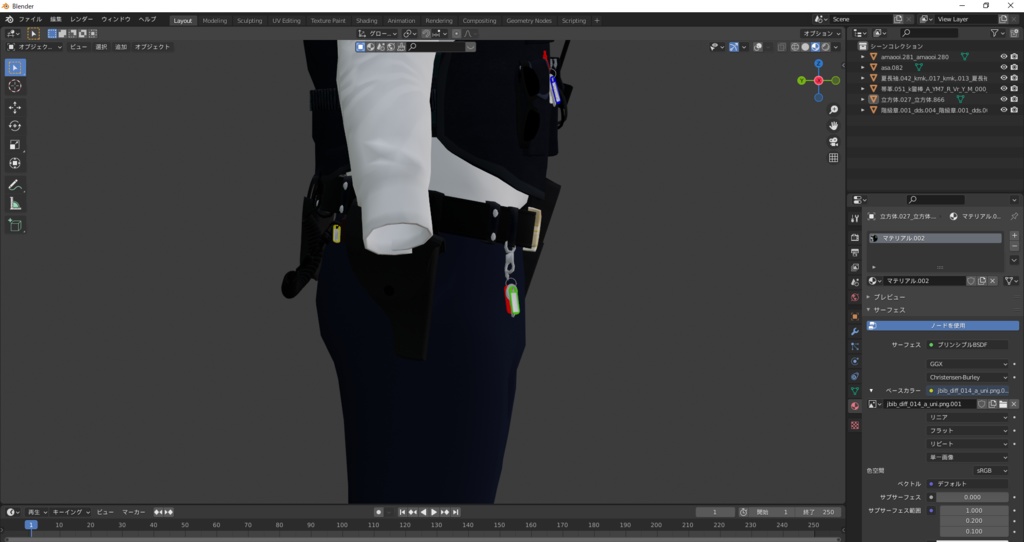
Task: Select the Select Box tool
Action: [x=15, y=67]
